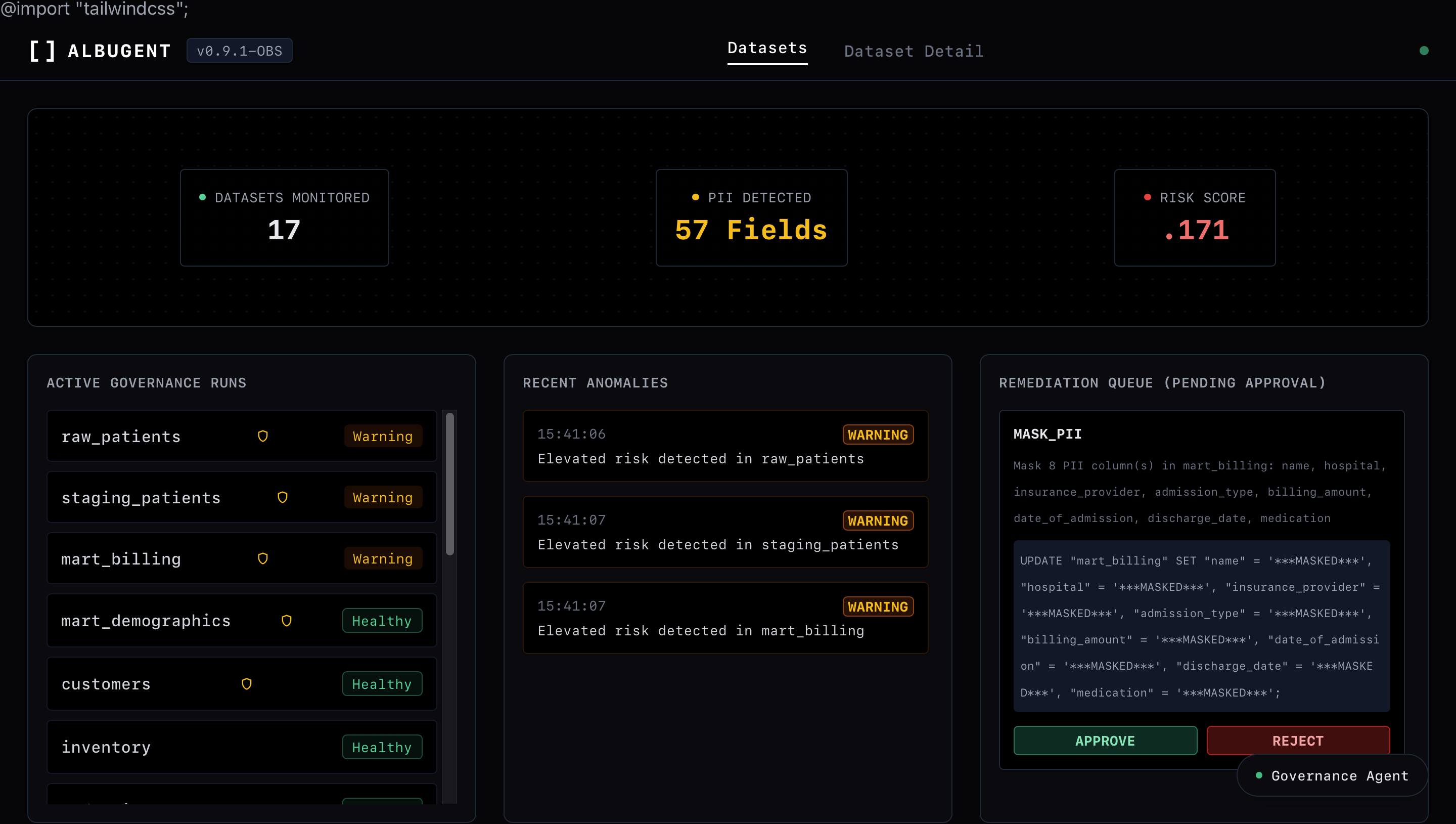Open the inventory governance run row
Screen dimensions: 1456x824
(242, 747)
